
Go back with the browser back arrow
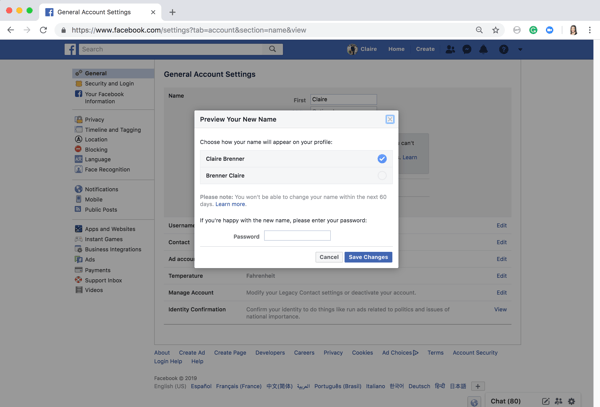pyautogui.click(x=11, y=30)
